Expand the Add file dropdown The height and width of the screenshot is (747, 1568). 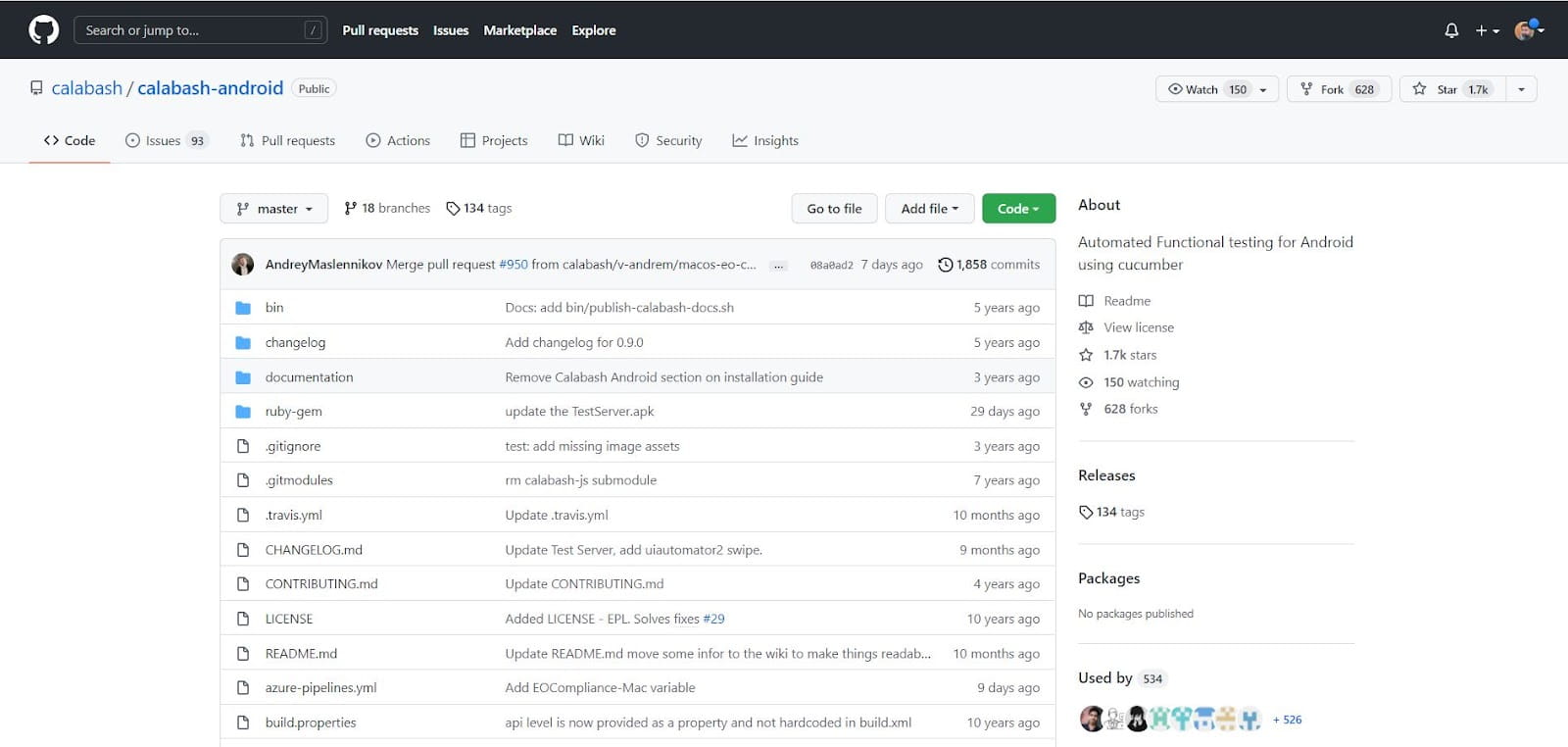(x=929, y=209)
